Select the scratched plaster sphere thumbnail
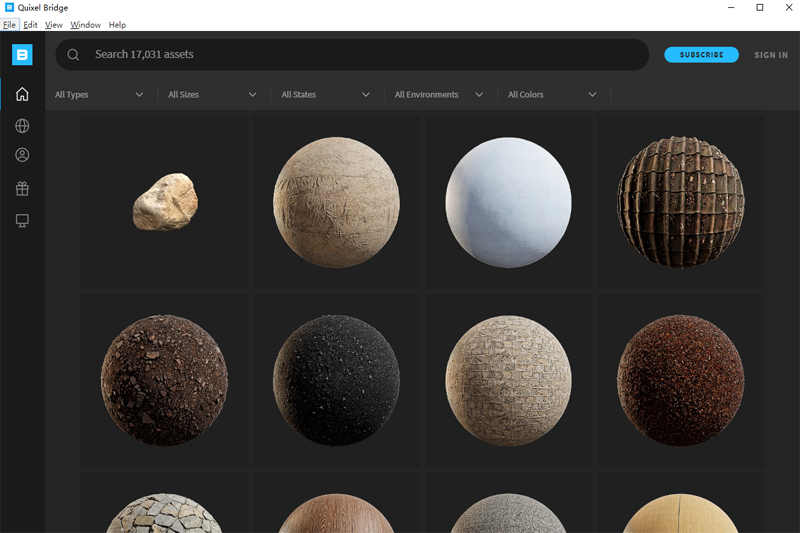This screenshot has height=533, width=800. click(x=337, y=202)
